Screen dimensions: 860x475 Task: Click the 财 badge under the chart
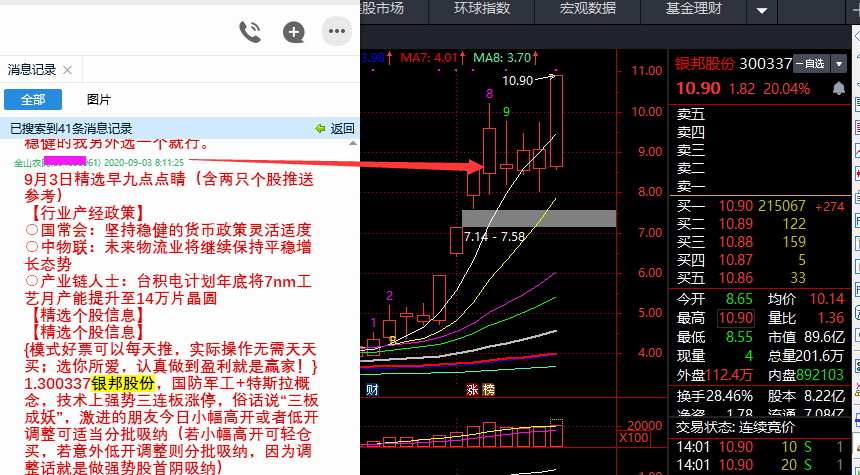[x=372, y=390]
